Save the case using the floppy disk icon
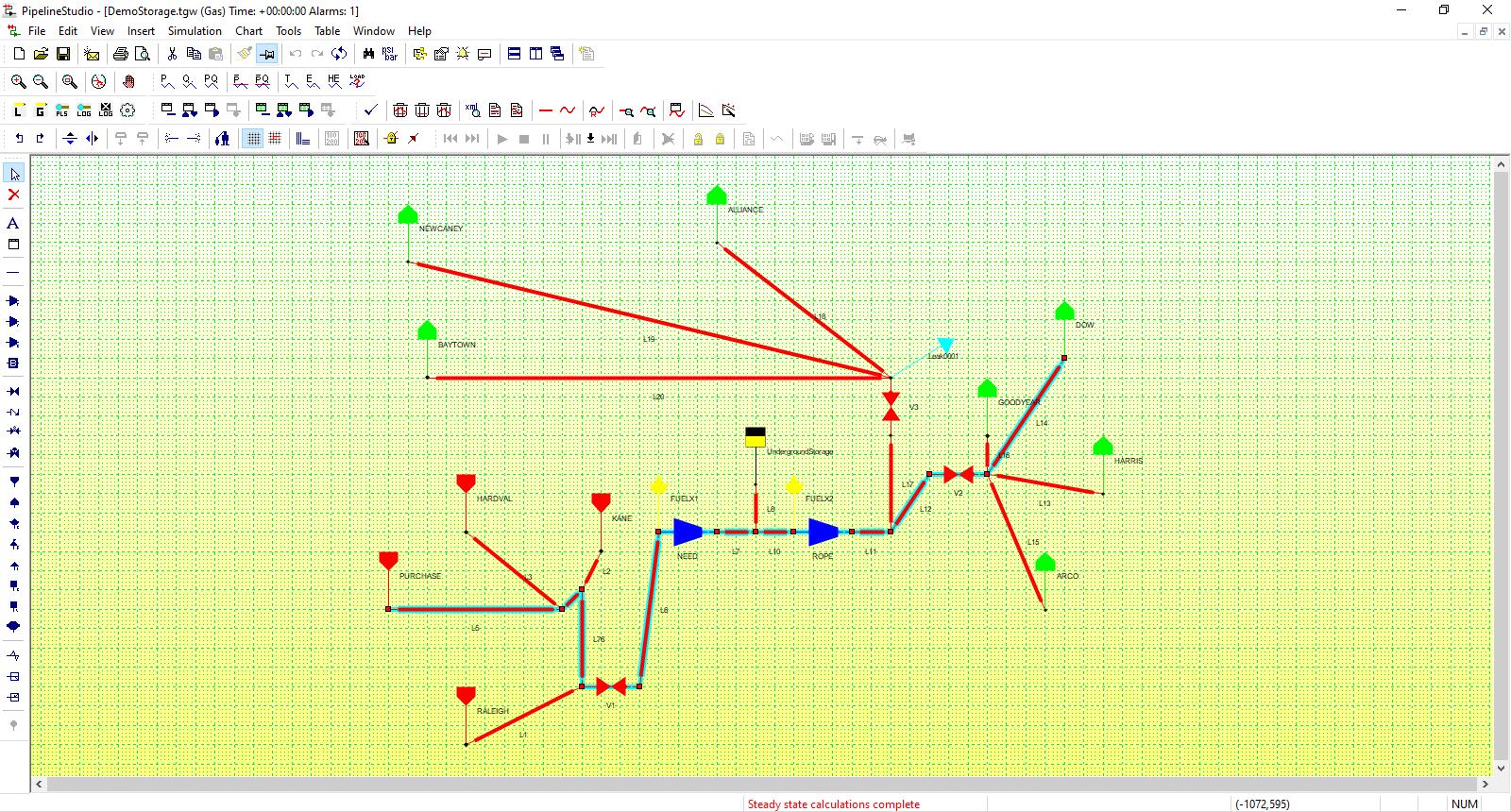 [x=63, y=54]
